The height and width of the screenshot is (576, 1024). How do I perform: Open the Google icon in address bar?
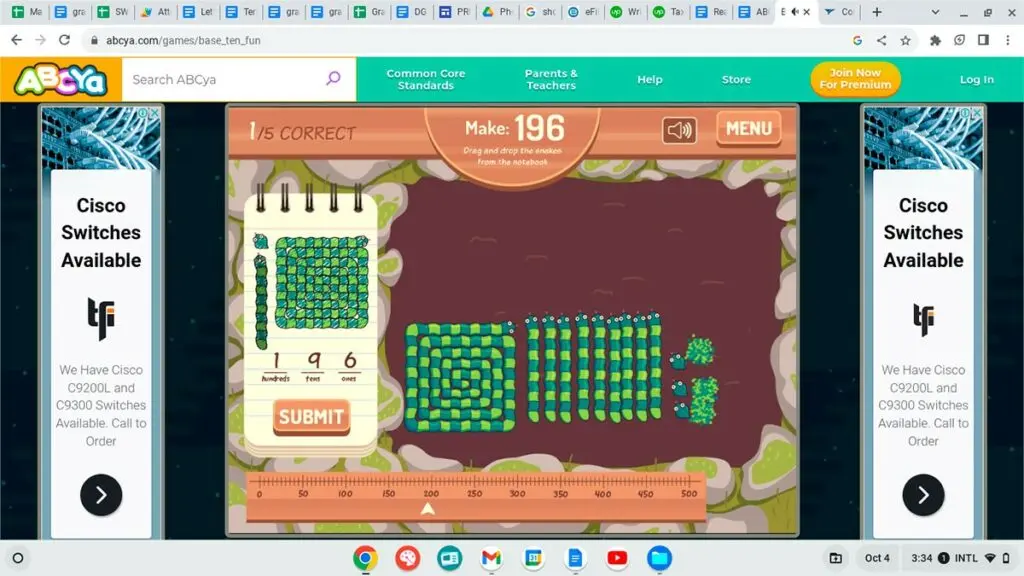tap(857, 40)
